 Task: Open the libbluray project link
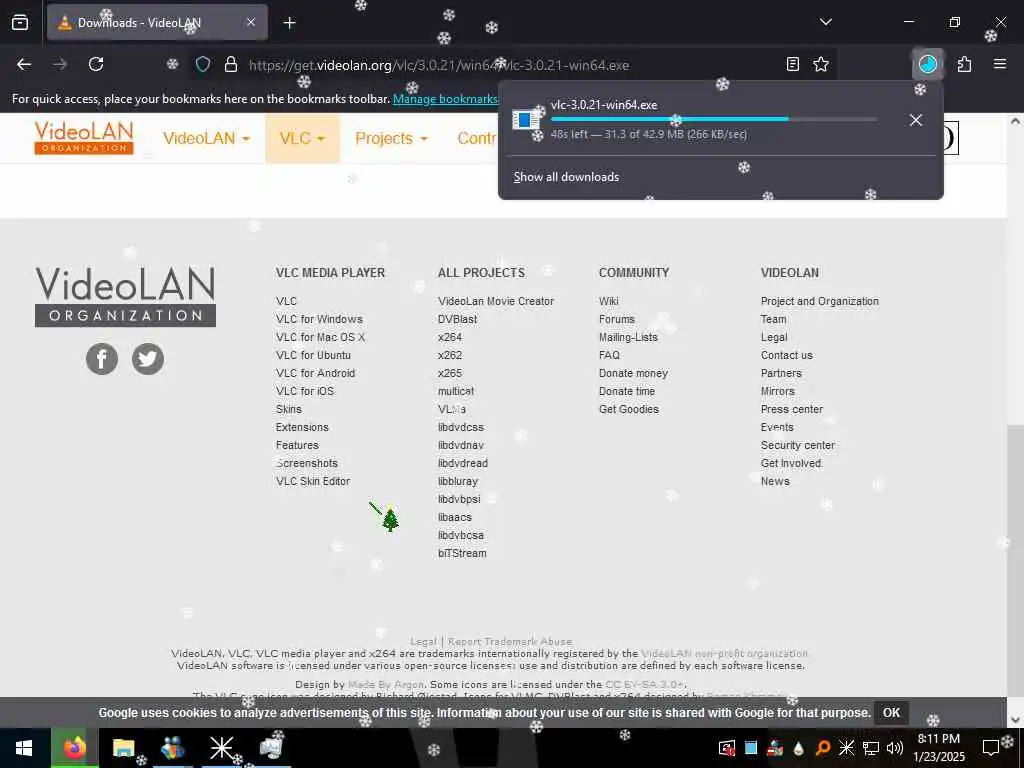tap(458, 481)
